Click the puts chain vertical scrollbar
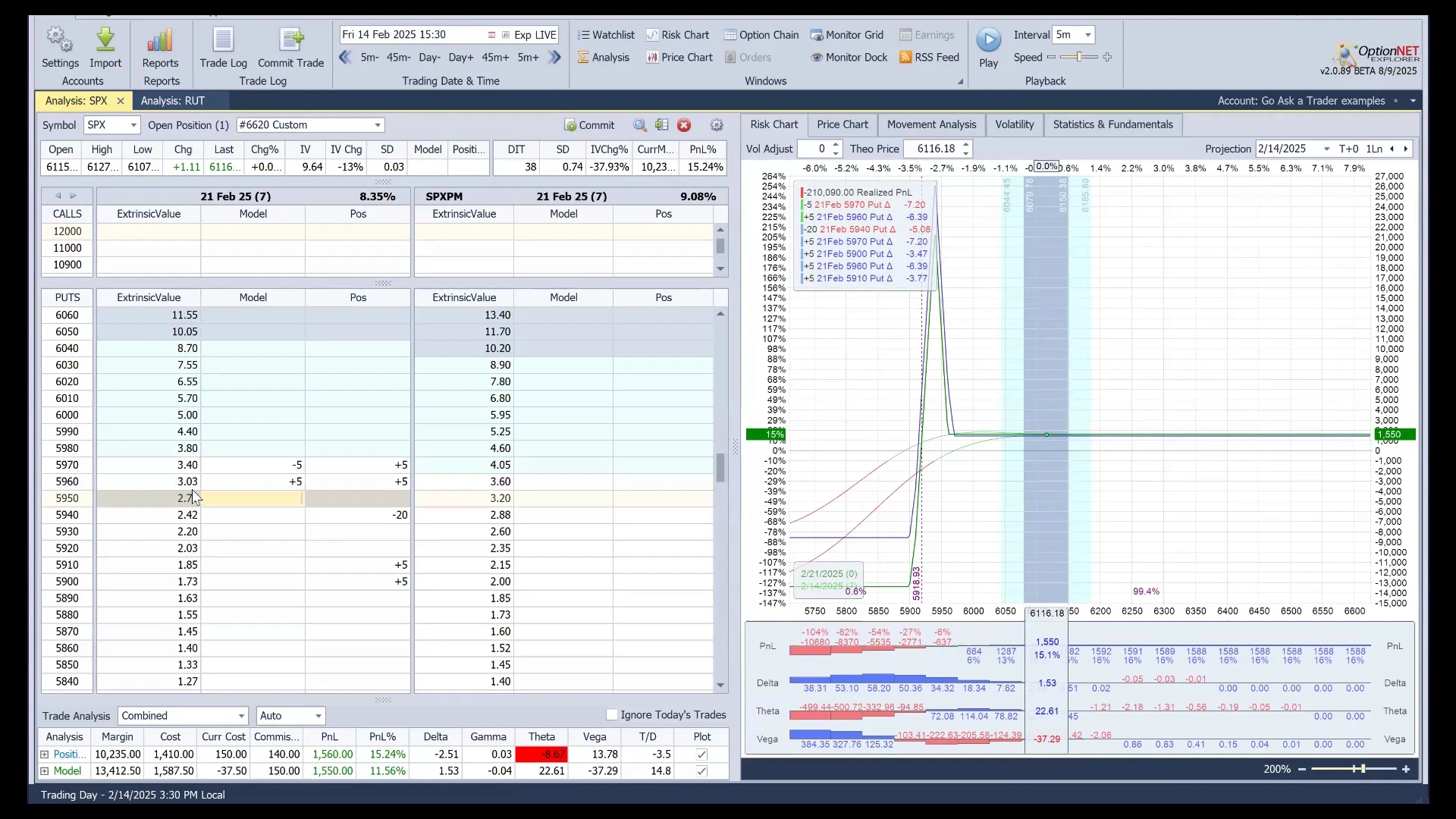This screenshot has width=1456, height=819. point(720,468)
